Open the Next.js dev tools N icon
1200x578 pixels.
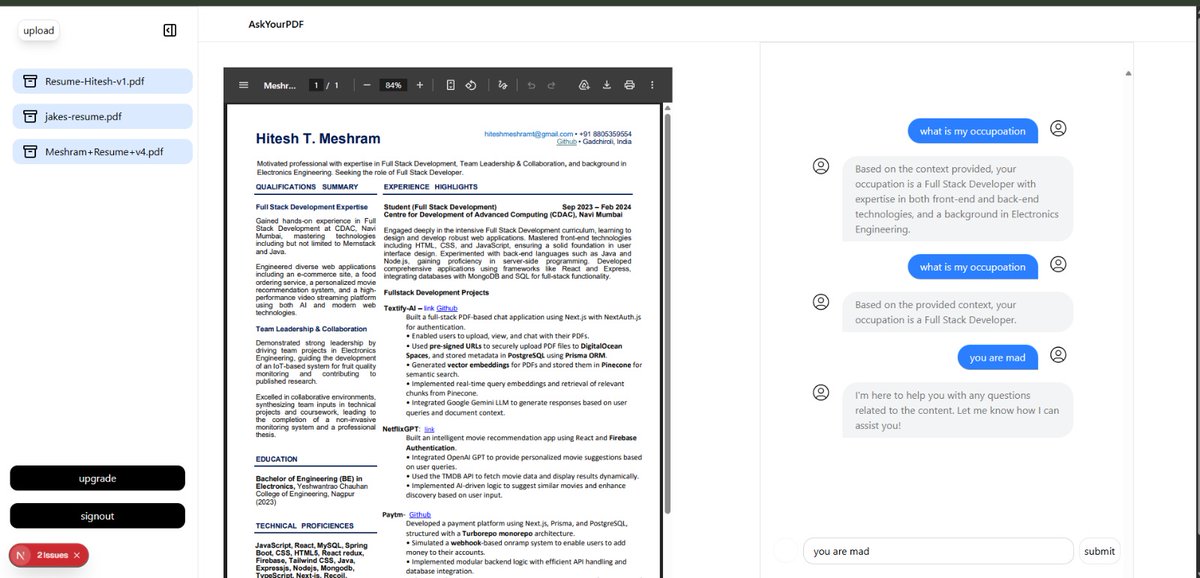21,554
